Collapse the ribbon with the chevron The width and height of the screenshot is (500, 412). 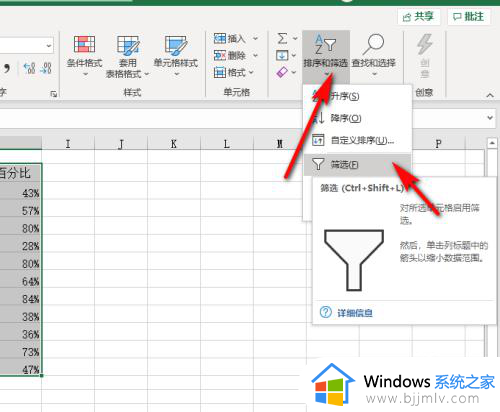[x=490, y=95]
